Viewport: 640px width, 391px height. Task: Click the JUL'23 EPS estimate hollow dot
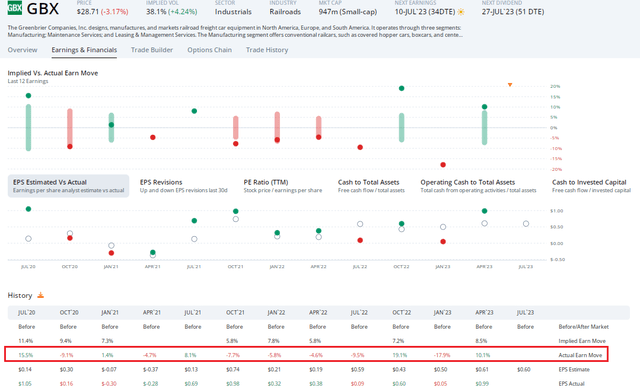pyautogui.click(x=526, y=224)
